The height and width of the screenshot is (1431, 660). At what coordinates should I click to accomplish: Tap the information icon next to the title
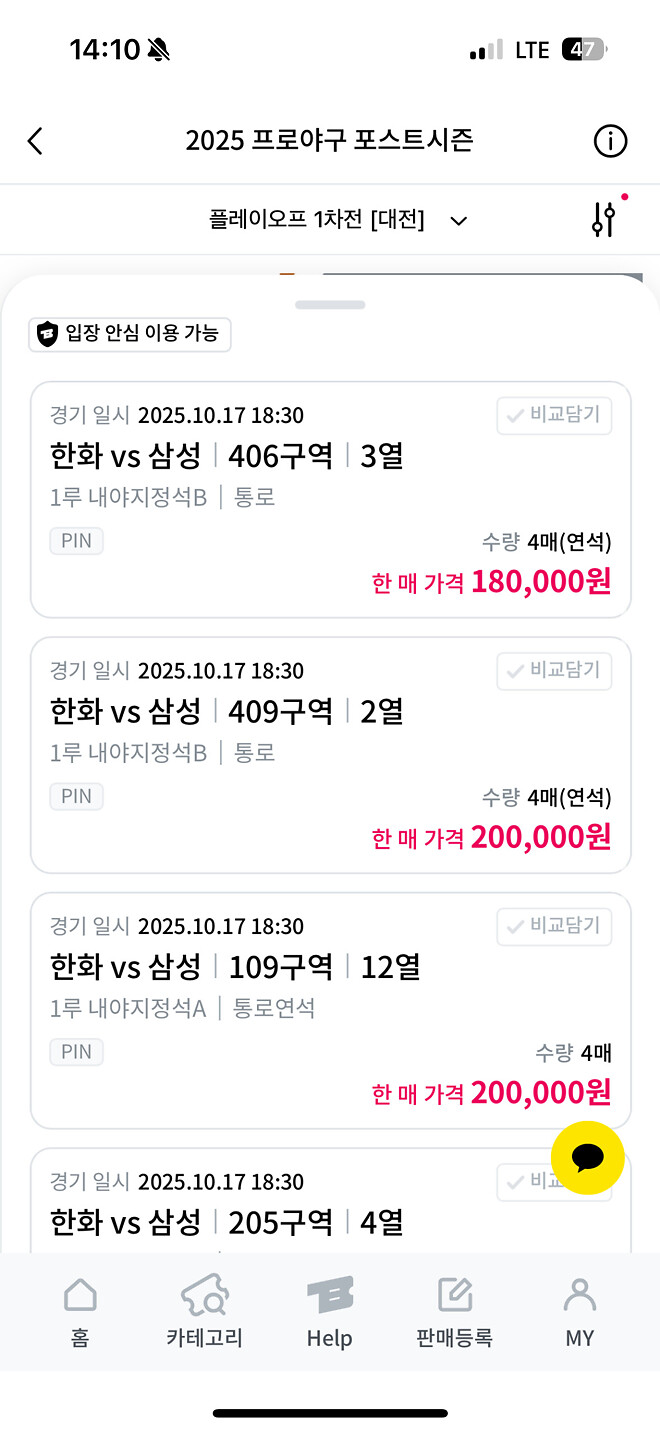(x=611, y=141)
